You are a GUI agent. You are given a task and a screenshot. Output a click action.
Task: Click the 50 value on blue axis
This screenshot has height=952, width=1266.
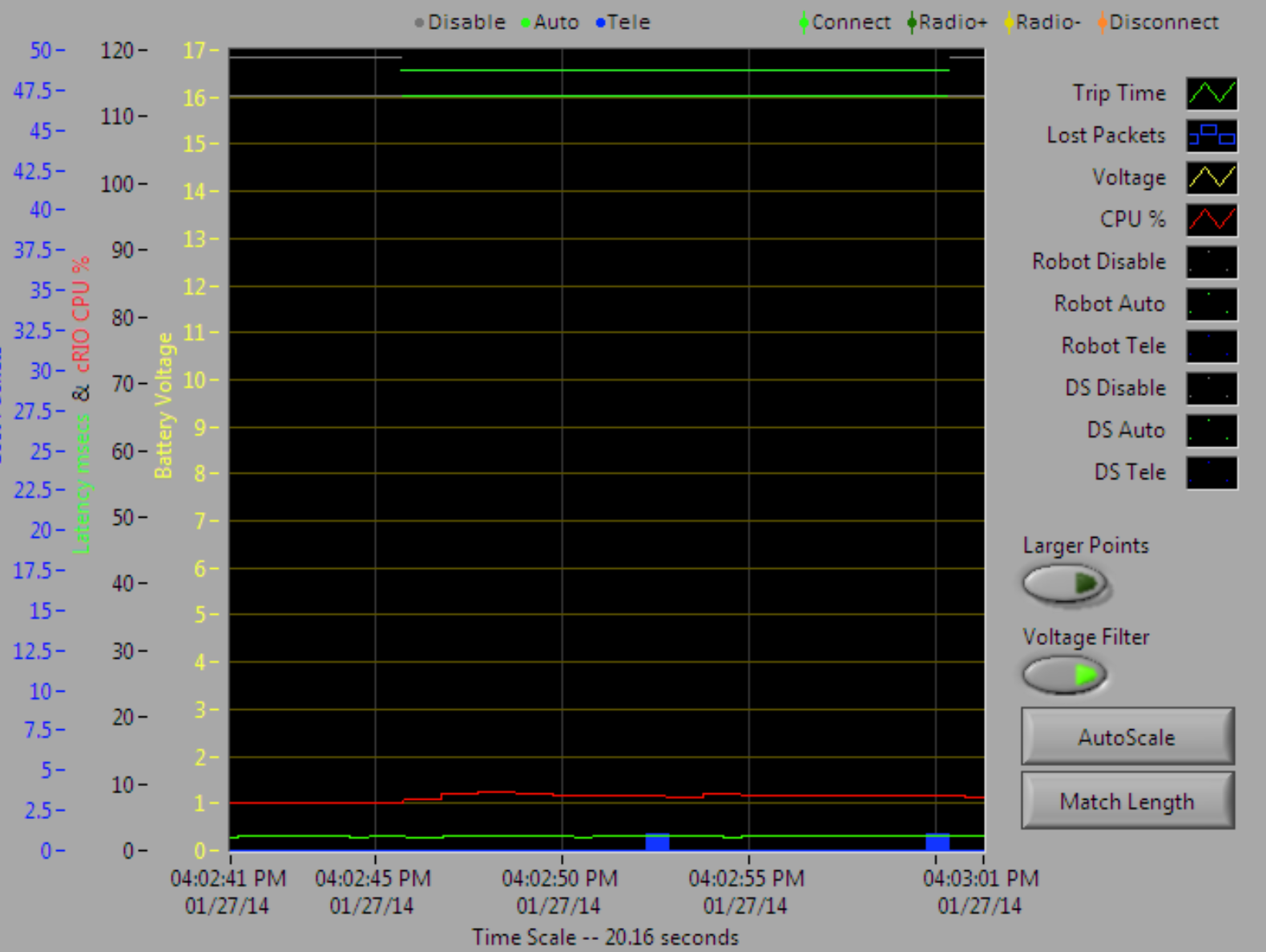tap(41, 50)
